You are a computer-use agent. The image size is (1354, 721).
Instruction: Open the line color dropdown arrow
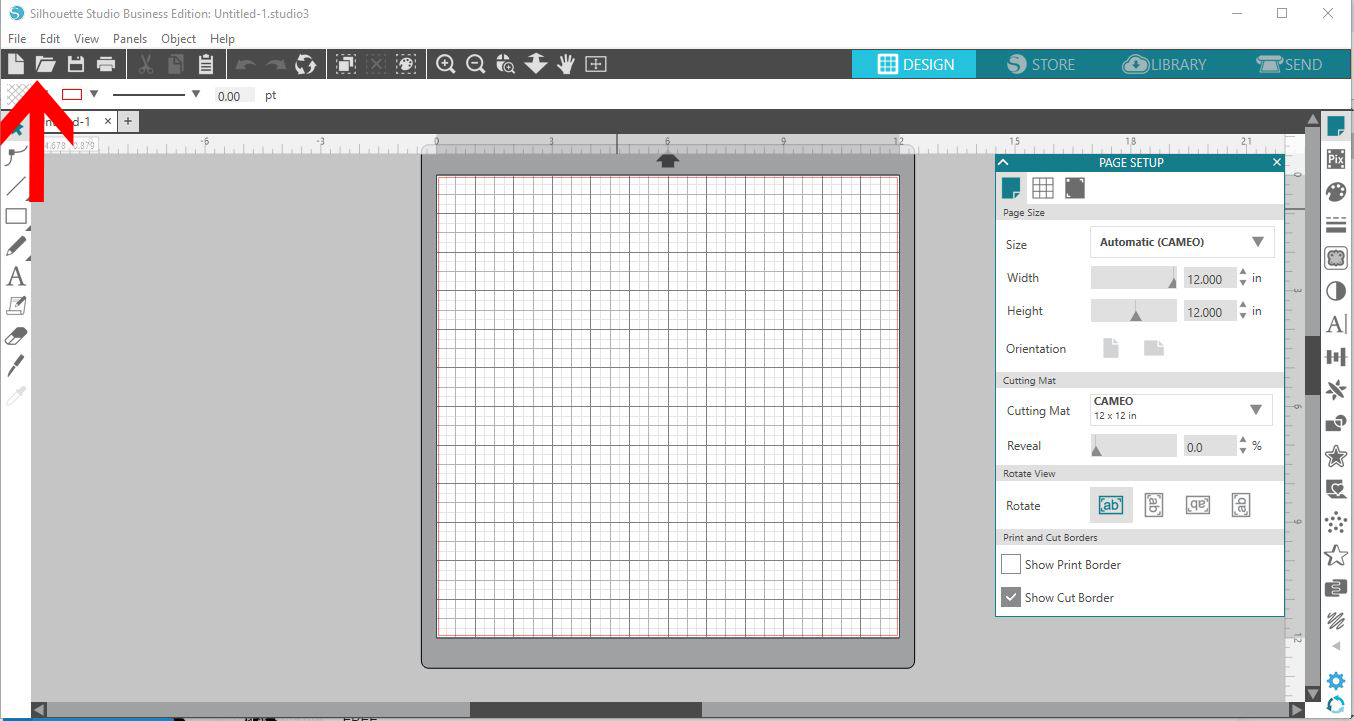(x=94, y=94)
